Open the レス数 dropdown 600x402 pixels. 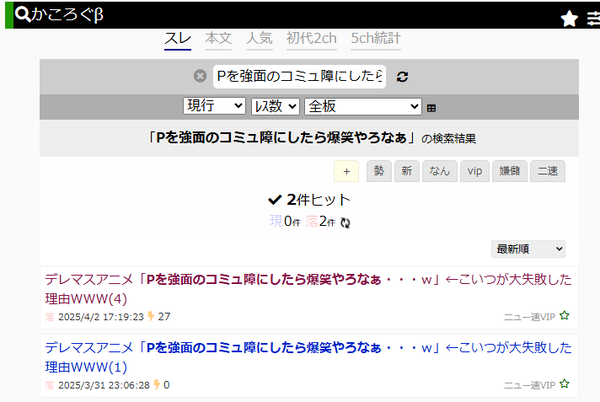(x=275, y=106)
